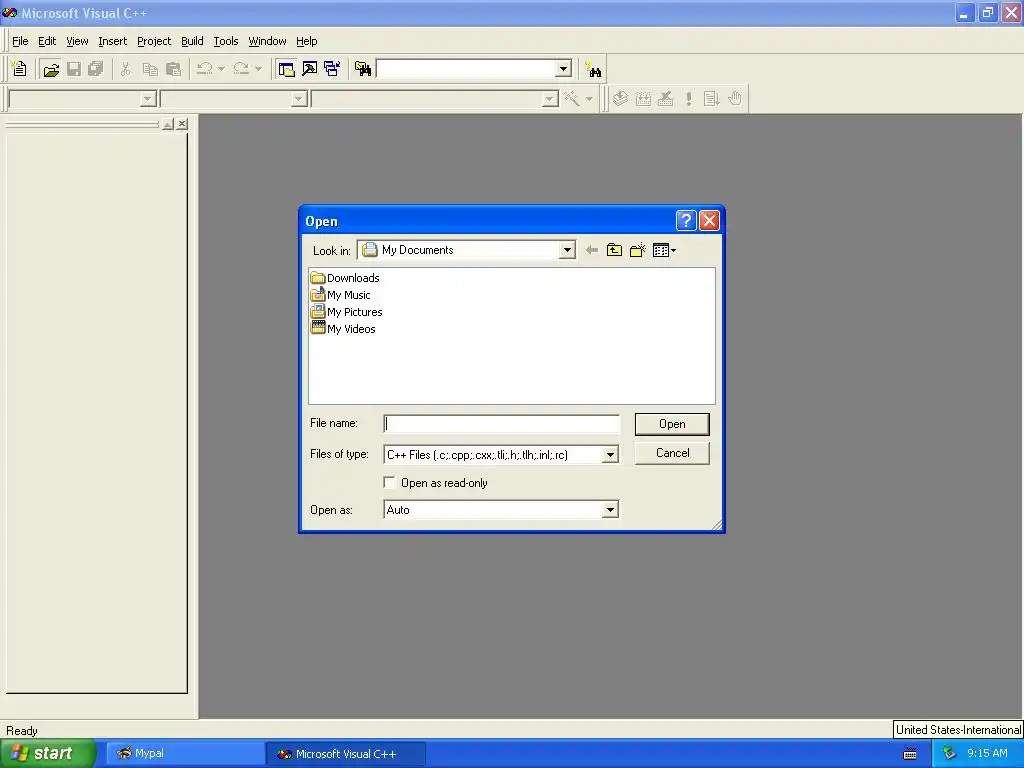Expand the Open as Auto dropdown
This screenshot has width=1024, height=768.
[610, 509]
